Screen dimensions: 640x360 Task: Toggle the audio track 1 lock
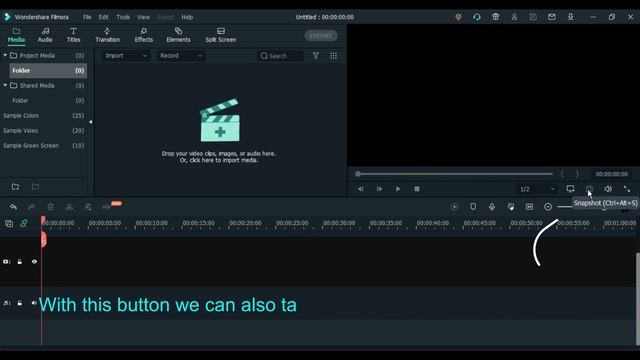(20, 303)
